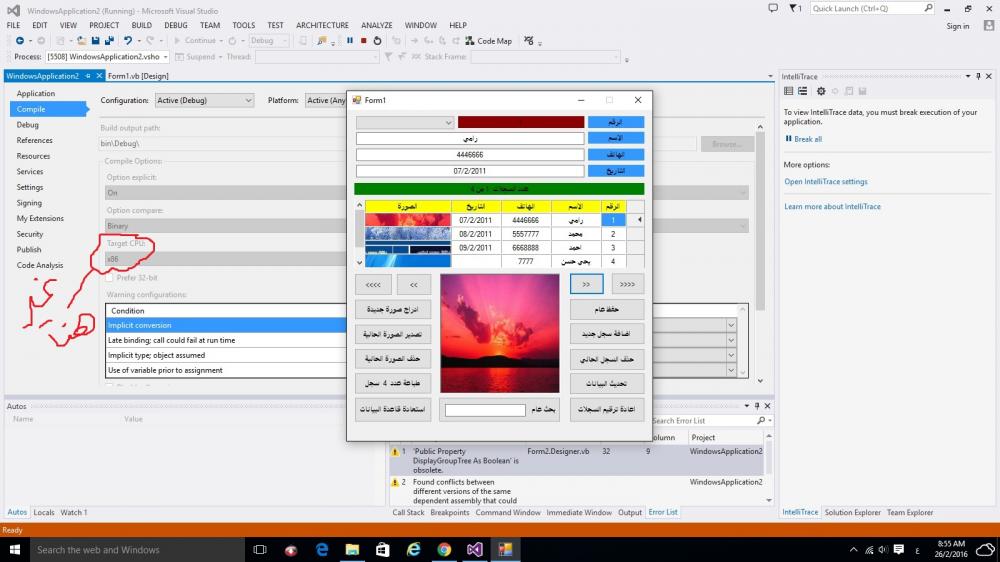Screen dimensions: 1000x562
Task: Close the WindowsApplication2 document tab
Action: (99, 76)
